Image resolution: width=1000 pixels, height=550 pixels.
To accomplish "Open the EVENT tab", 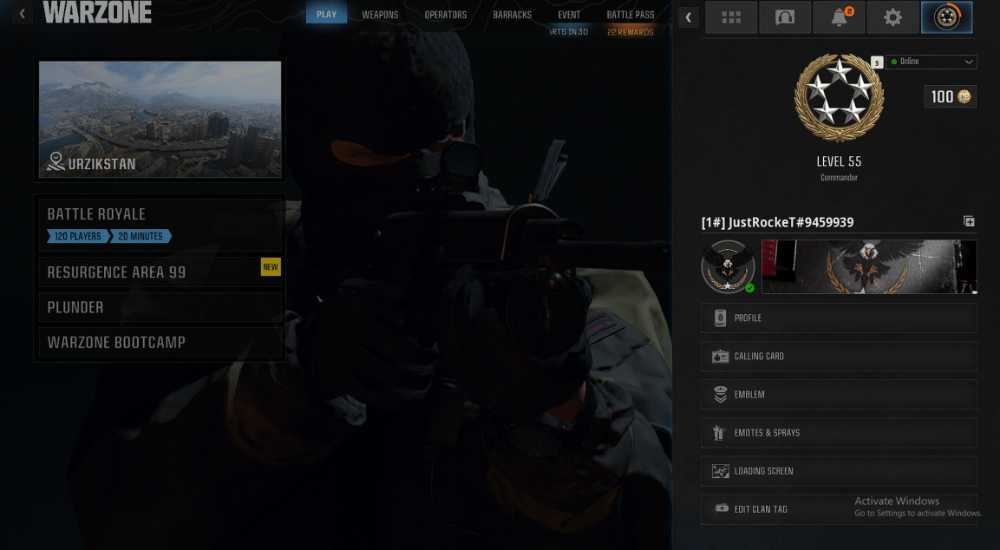I will coord(569,15).
